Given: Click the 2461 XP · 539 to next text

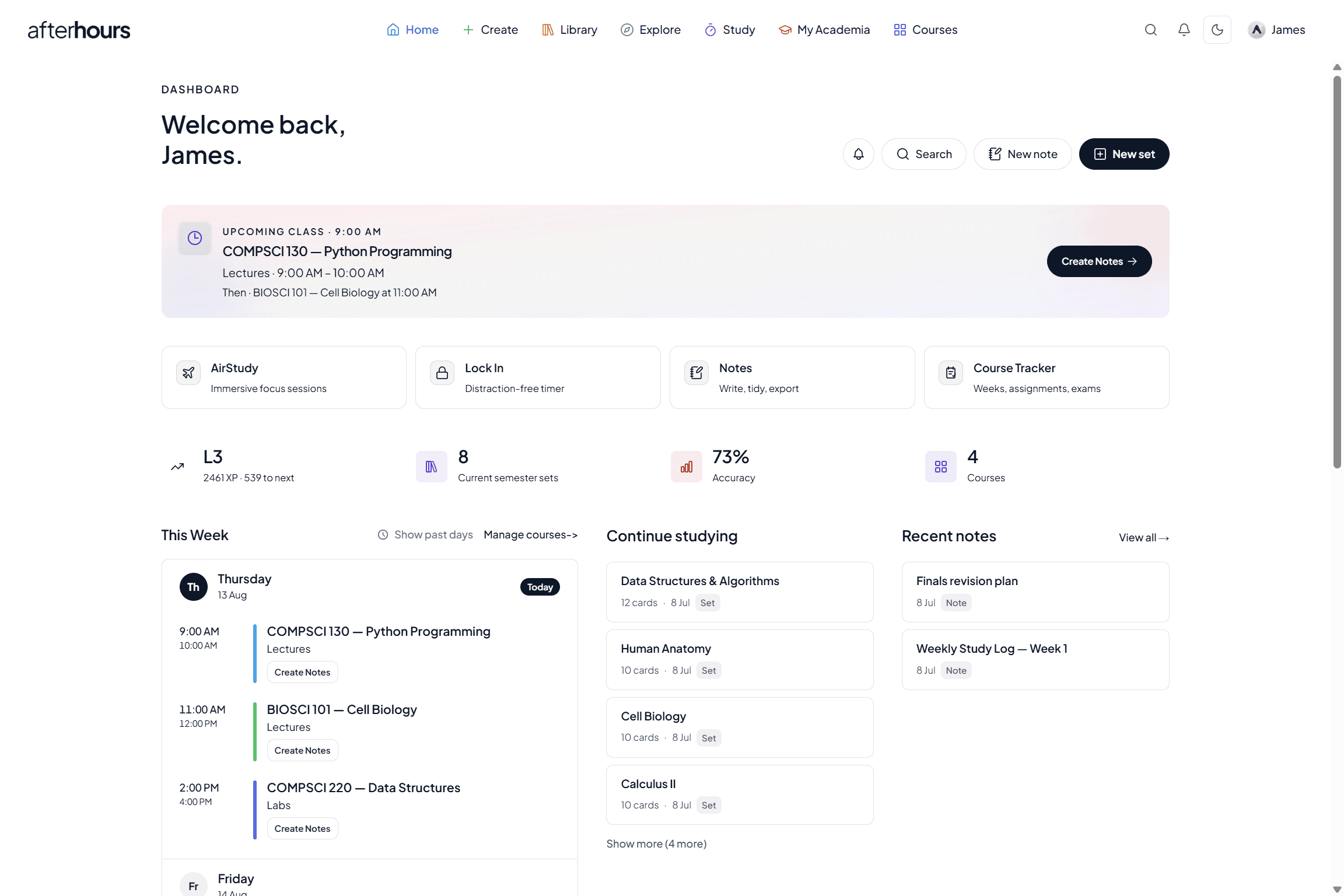Looking at the screenshot, I should tap(249, 478).
